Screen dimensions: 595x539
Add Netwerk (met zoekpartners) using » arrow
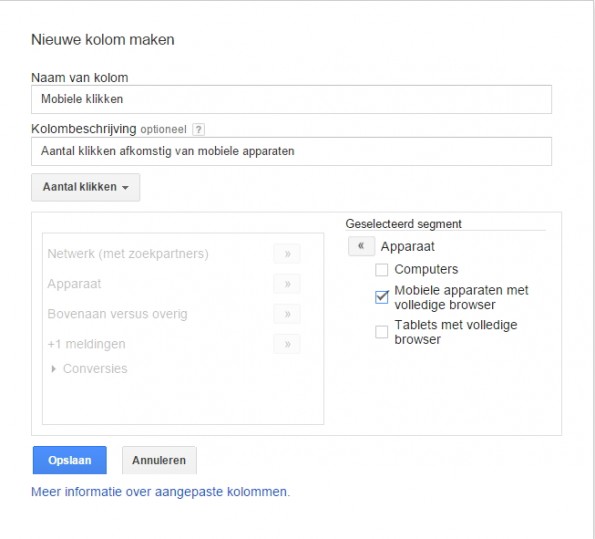[x=287, y=254]
